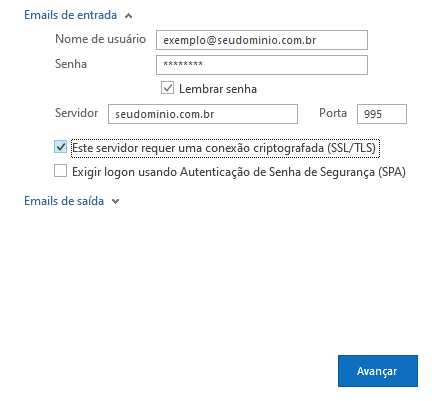Click the Senha label

pos(71,64)
